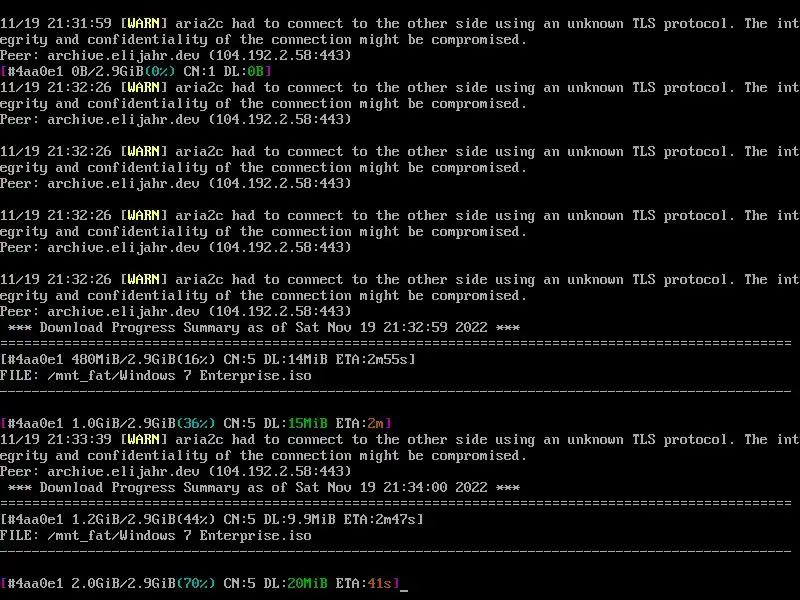Viewport: 800px width, 600px height.
Task: Click 'DL:15MiB' speed value
Action: (295, 423)
